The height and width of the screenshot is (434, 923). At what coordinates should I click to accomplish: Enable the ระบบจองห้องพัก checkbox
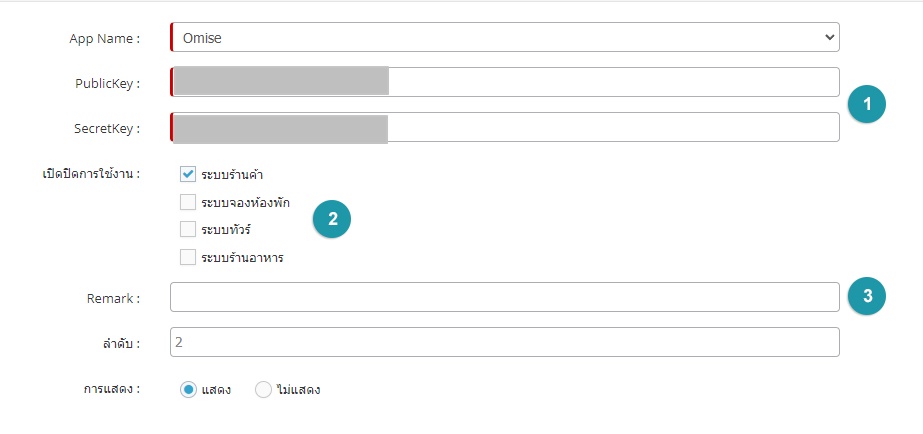(x=188, y=202)
